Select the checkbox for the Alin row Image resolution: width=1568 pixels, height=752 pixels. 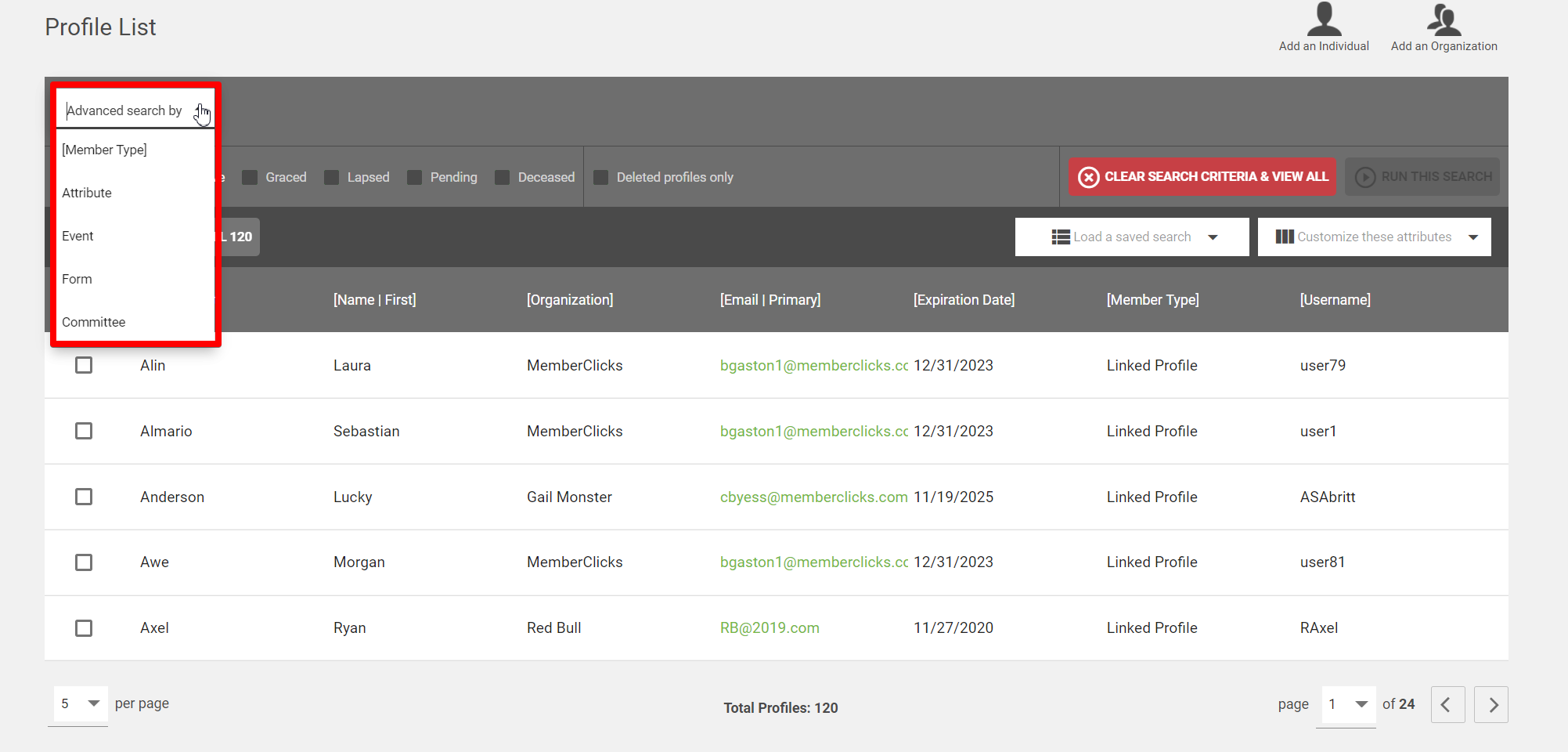(84, 365)
